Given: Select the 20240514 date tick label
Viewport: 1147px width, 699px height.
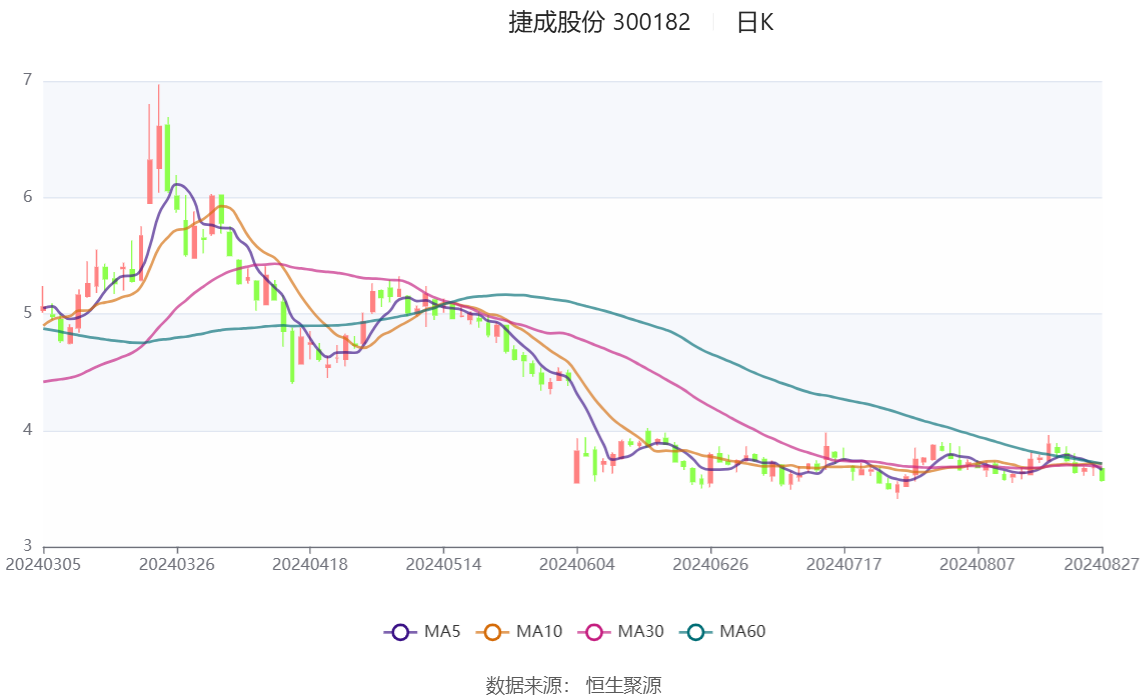Looking at the screenshot, I should (x=443, y=564).
